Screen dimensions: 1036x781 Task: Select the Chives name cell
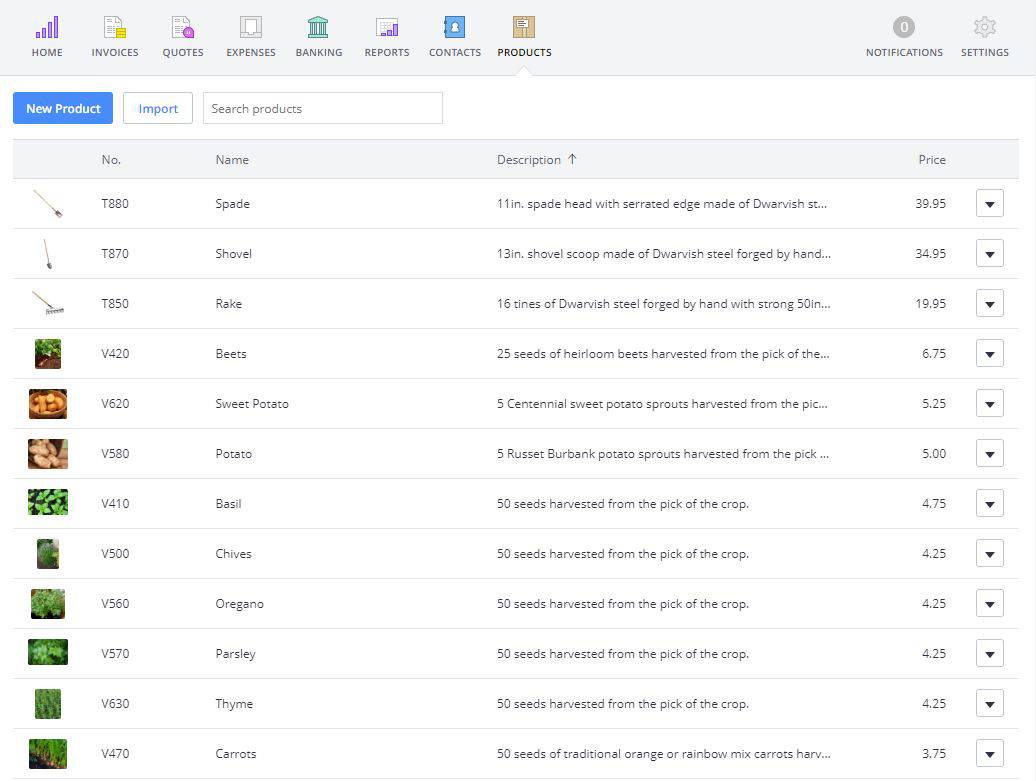[x=233, y=554]
